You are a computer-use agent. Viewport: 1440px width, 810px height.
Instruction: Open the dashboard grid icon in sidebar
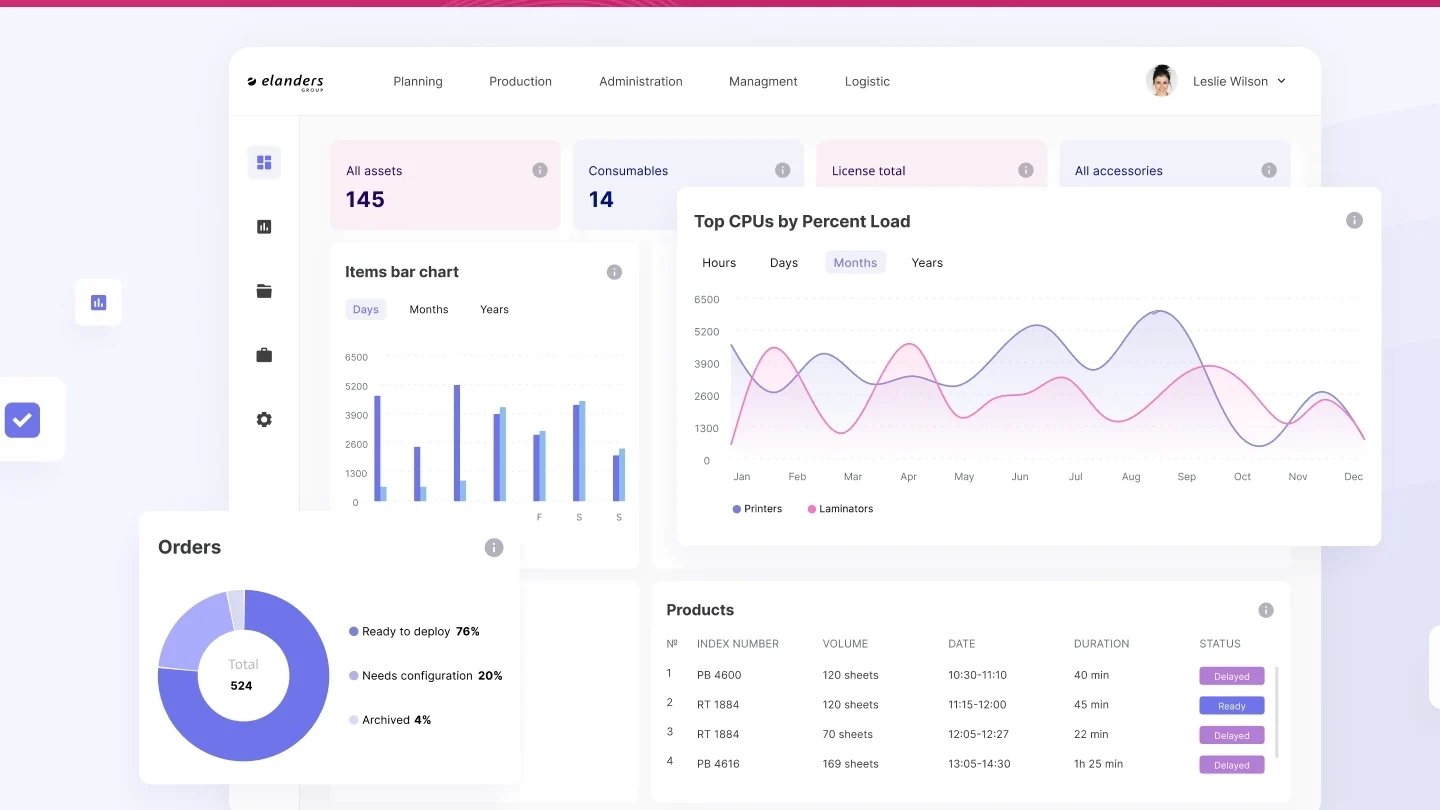point(264,162)
